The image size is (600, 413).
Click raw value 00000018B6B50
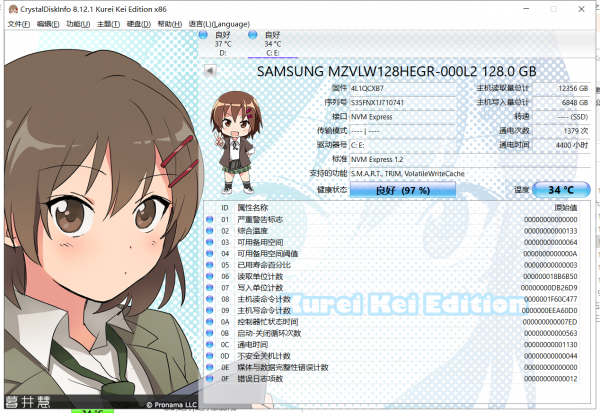click(551, 276)
